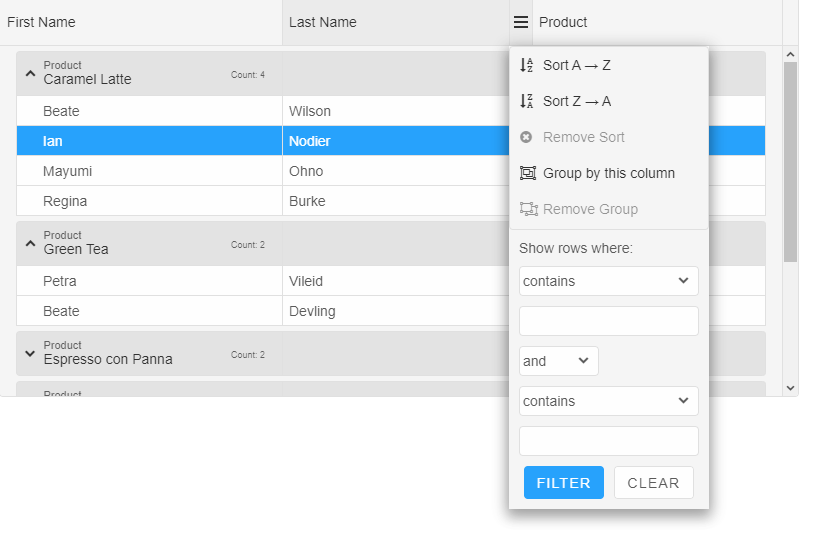Choose Sort A → Z menu option

point(577,65)
